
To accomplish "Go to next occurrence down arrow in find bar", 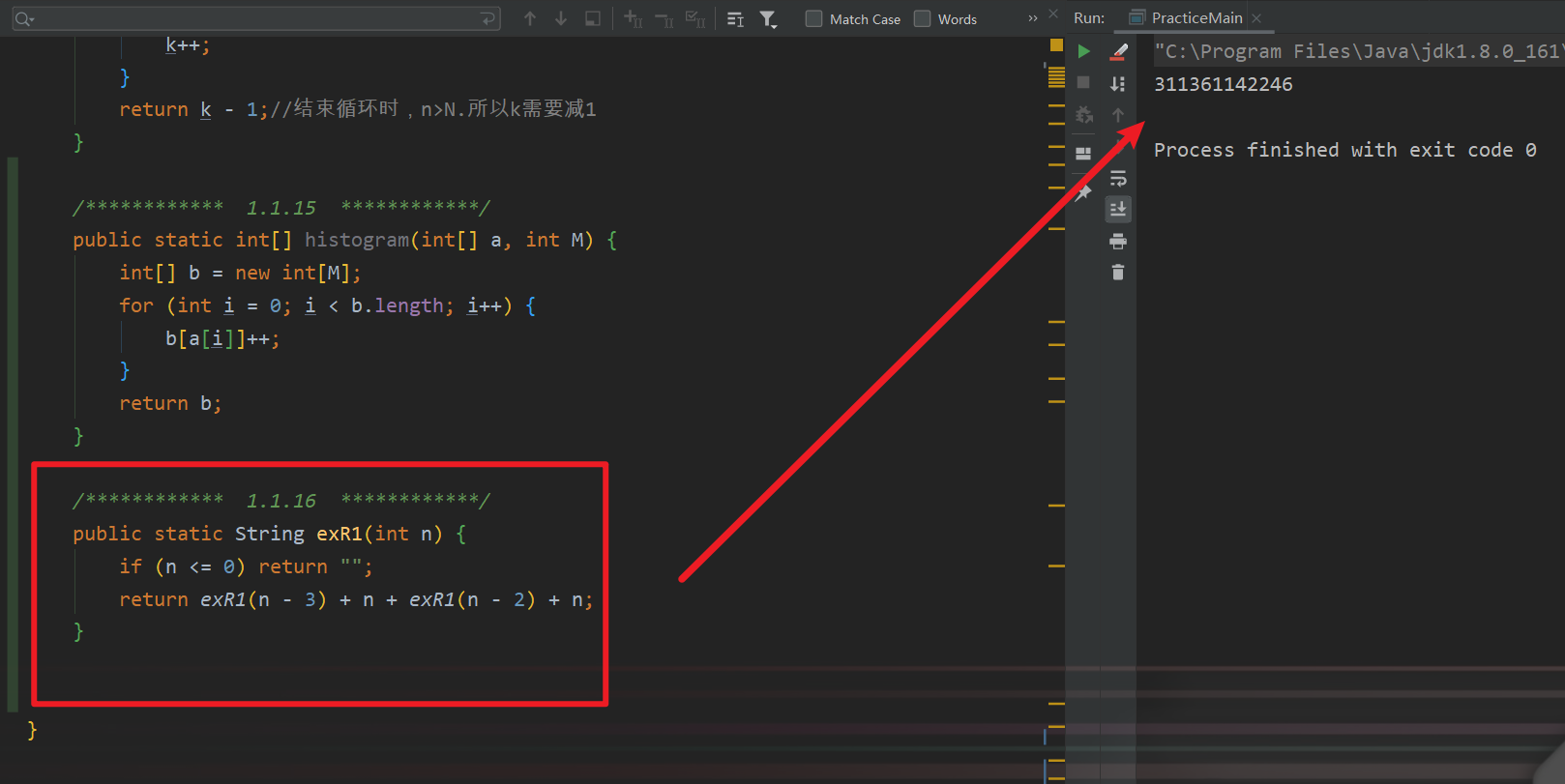I will click(561, 18).
